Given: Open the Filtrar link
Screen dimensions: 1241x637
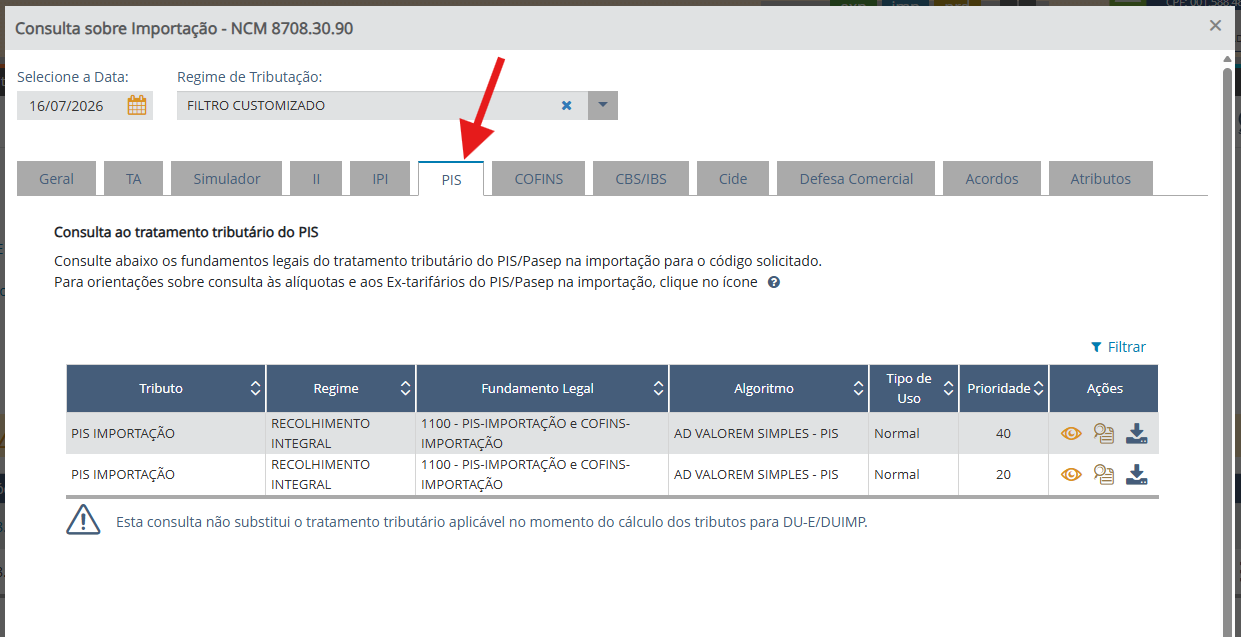Looking at the screenshot, I should (1118, 347).
